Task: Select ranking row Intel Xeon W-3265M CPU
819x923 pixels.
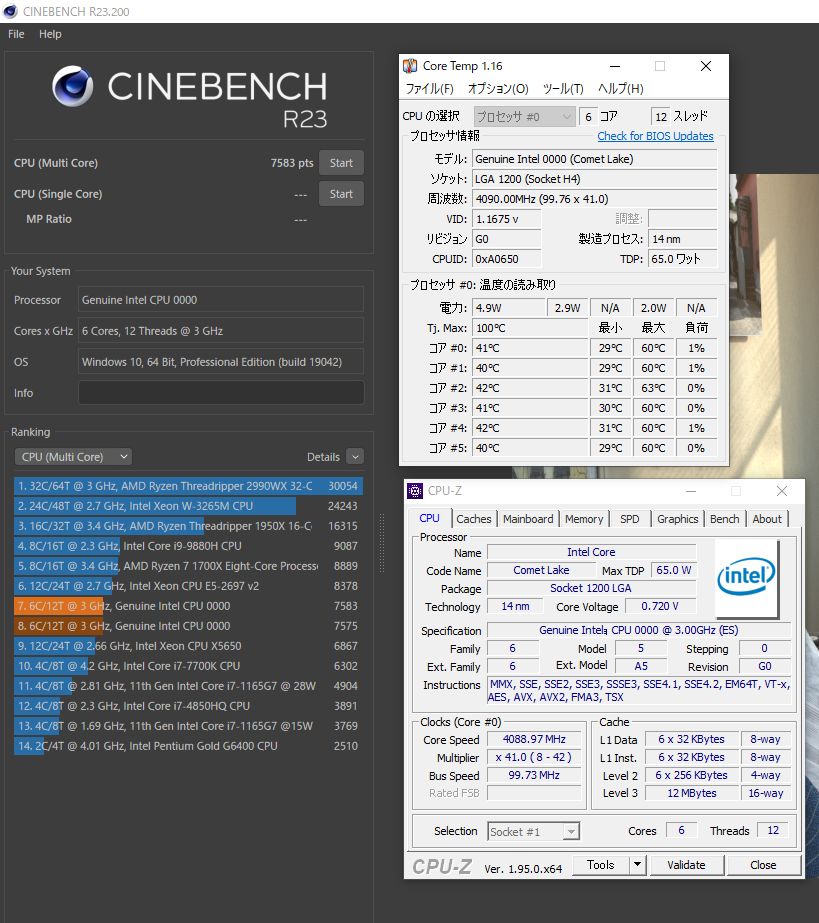Action: (x=188, y=506)
